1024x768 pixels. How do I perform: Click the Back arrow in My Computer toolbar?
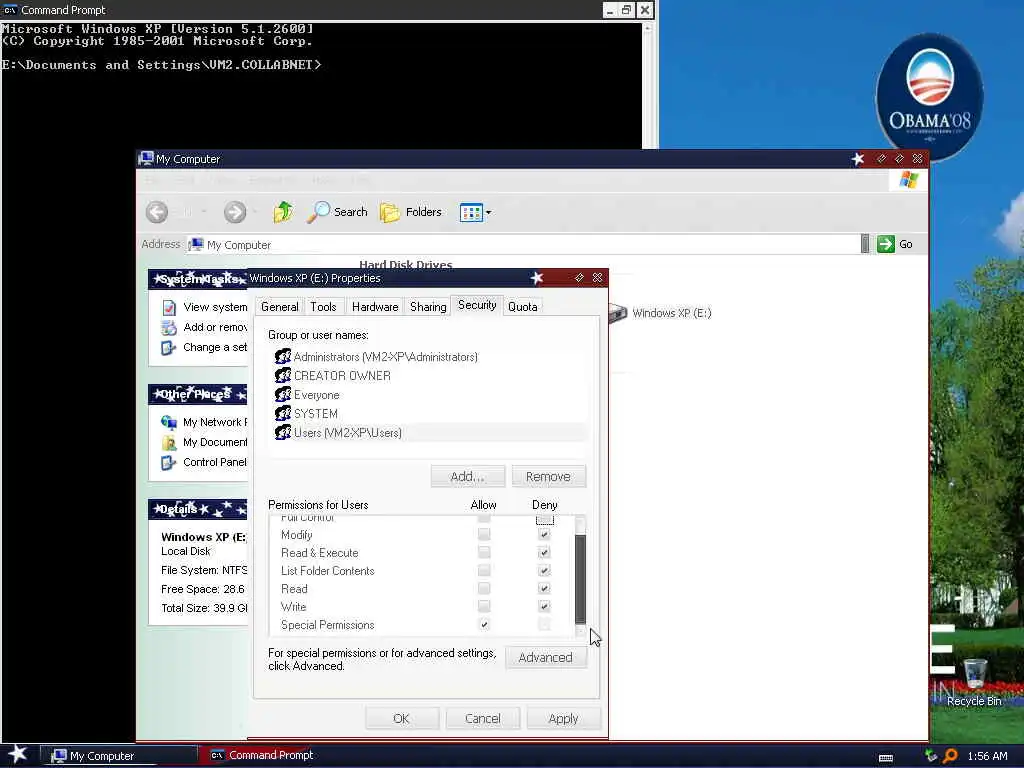157,212
